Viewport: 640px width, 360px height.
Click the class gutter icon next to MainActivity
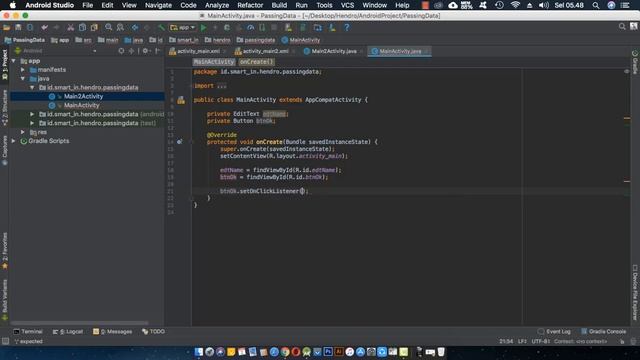tap(181, 100)
